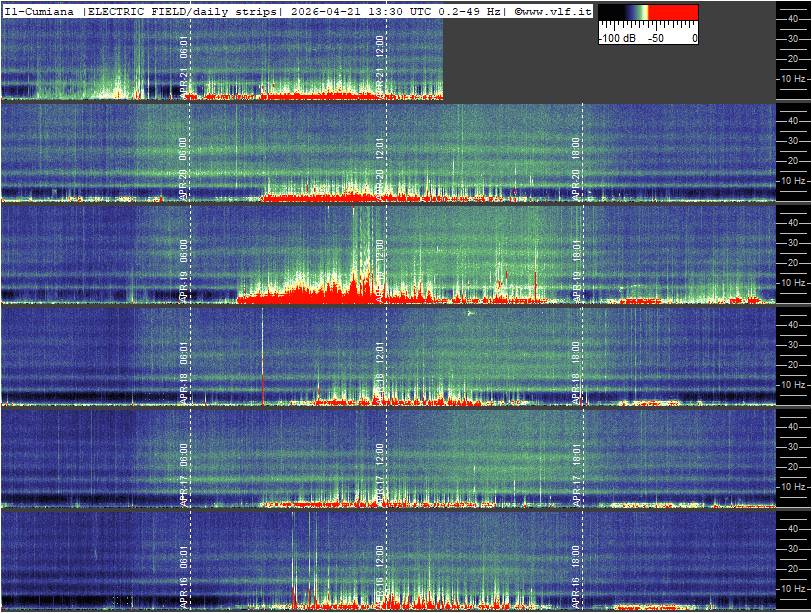Click the 30 axis label on APR 17 strip
This screenshot has width=812, height=613.
(x=795, y=446)
